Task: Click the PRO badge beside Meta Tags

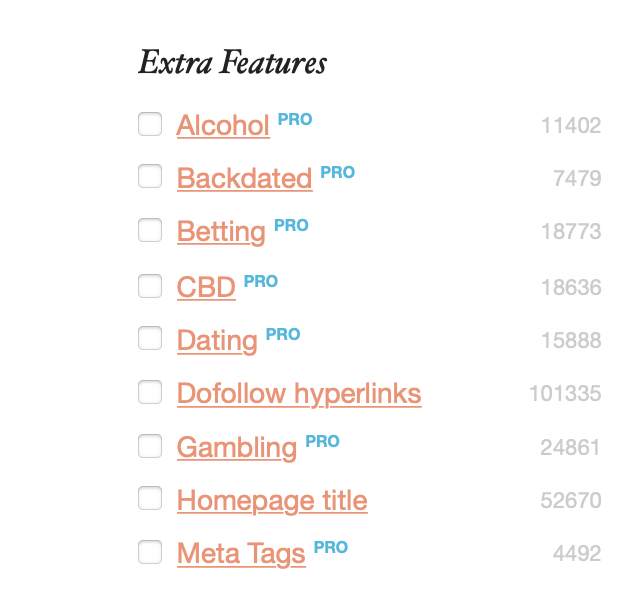Action: pos(331,547)
